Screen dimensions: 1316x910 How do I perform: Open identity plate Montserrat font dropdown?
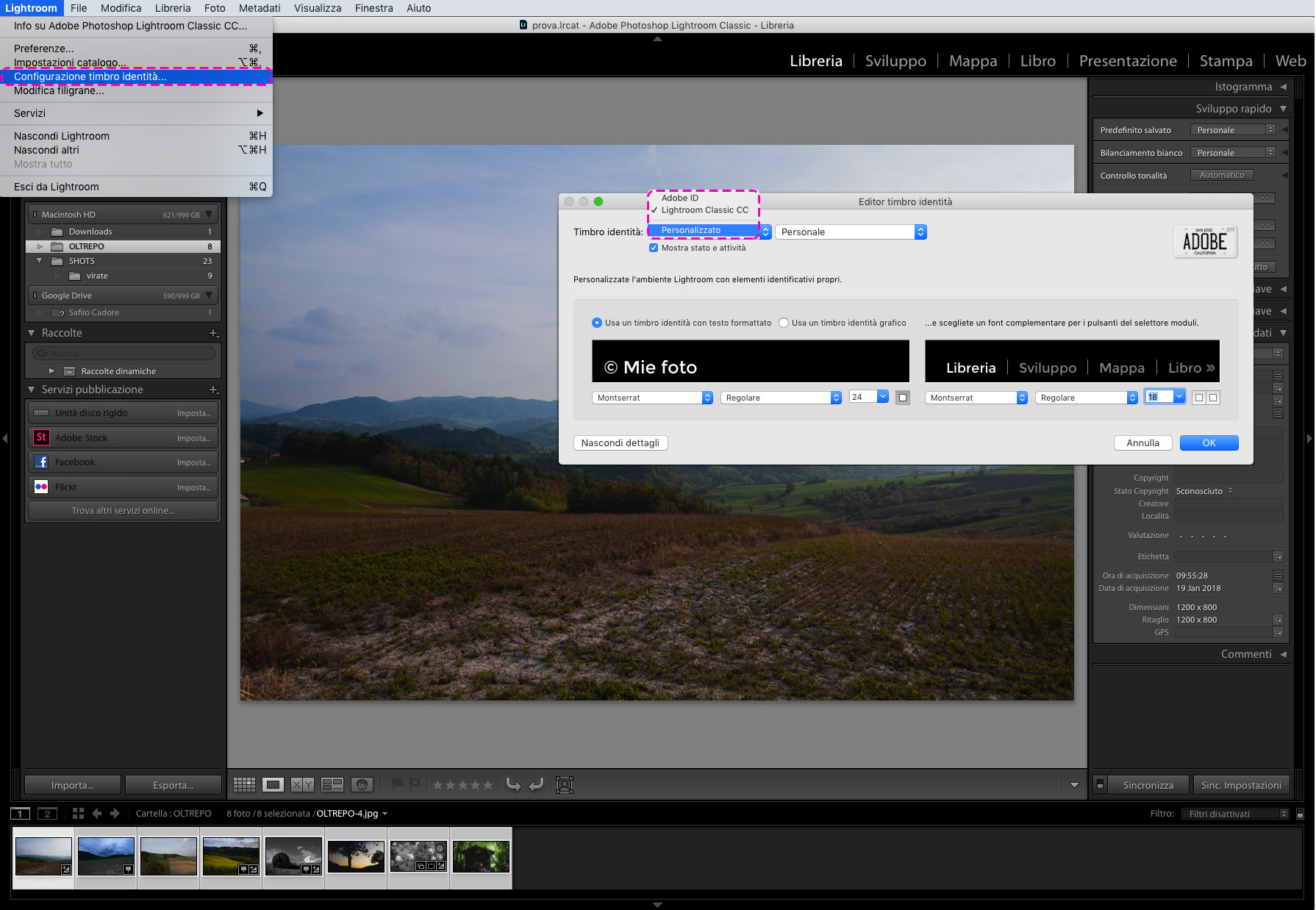pyautogui.click(x=652, y=398)
